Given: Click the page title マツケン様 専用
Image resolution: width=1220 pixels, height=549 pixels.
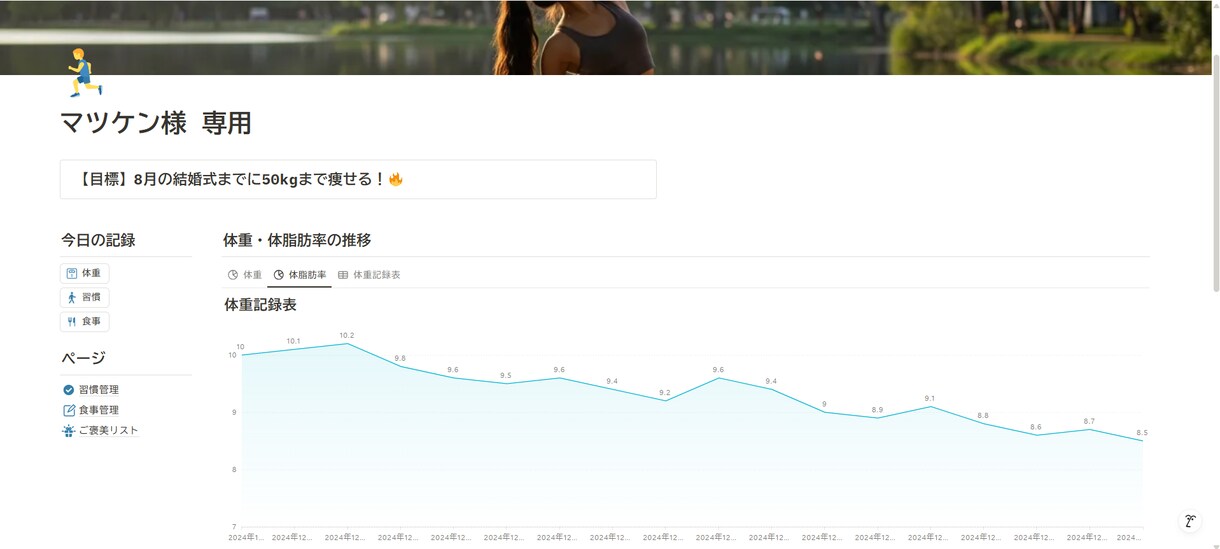Looking at the screenshot, I should coord(156,123).
